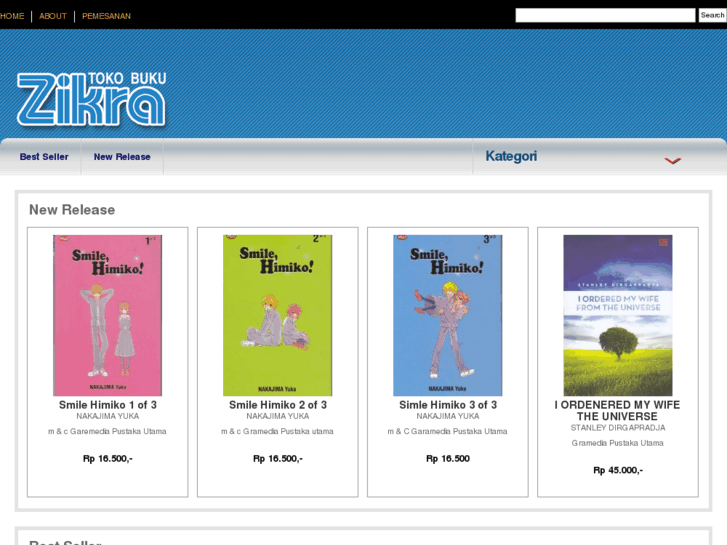Image resolution: width=727 pixels, height=545 pixels.
Task: Click author NAKAJIMA YUKA under volume 1
Action: pos(108,417)
